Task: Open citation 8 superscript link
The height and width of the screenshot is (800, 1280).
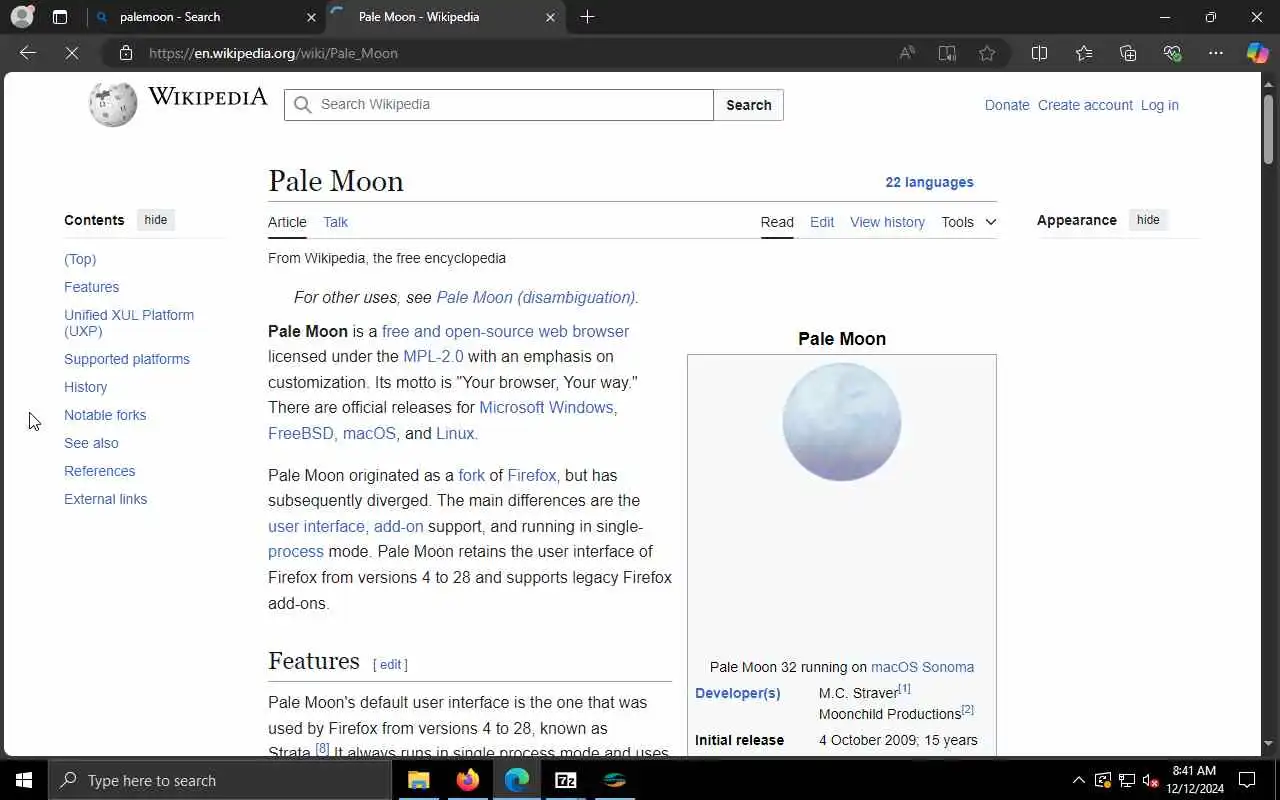Action: pos(322,748)
